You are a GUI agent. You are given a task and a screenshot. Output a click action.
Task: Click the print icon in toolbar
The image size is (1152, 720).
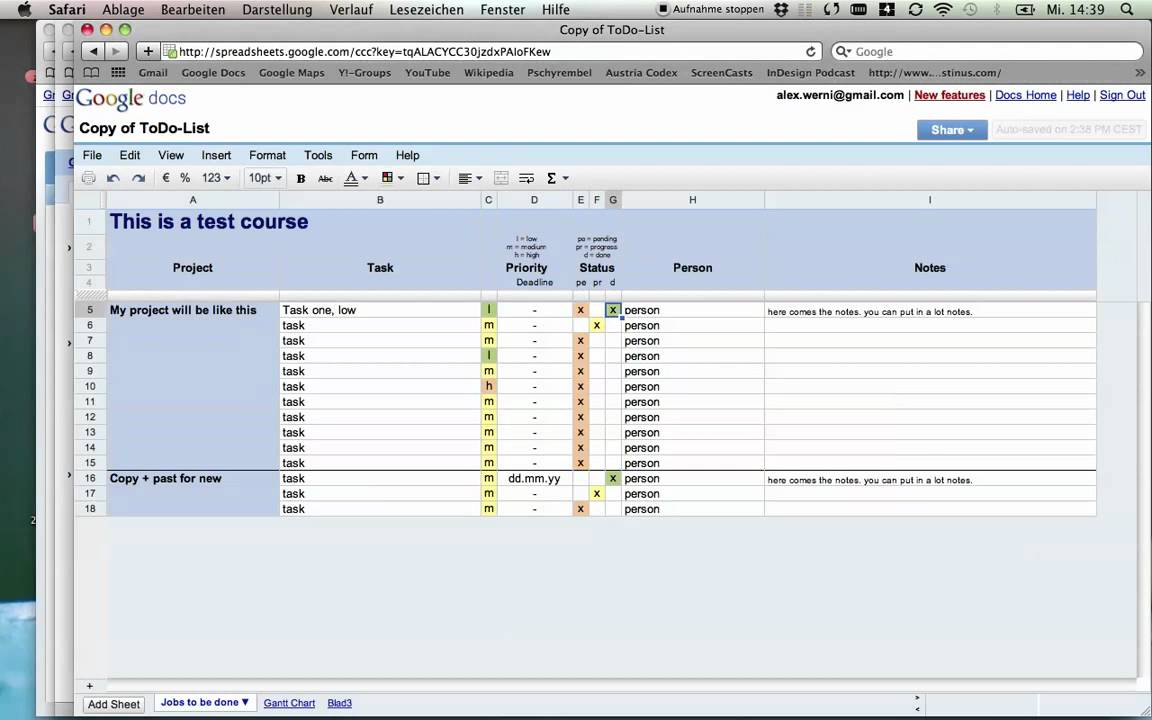(89, 178)
